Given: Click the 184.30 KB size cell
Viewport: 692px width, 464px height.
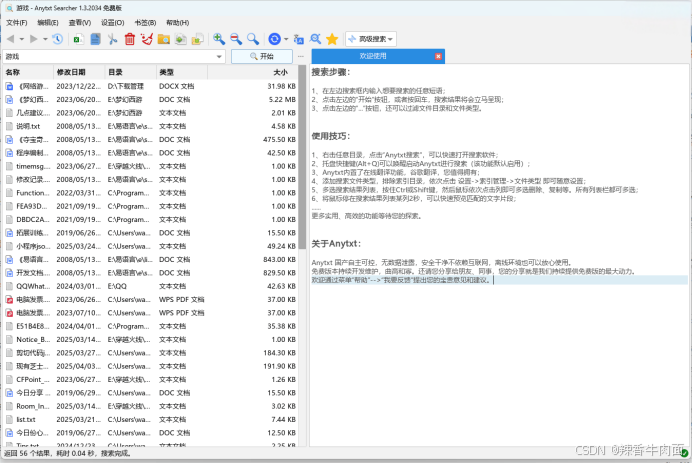Looking at the screenshot, I should 279,353.
